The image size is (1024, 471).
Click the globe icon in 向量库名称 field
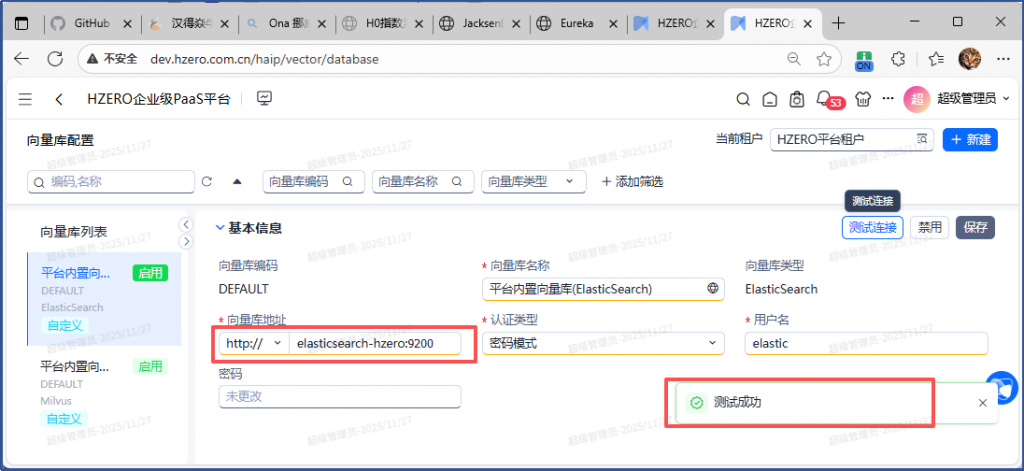[x=713, y=289]
